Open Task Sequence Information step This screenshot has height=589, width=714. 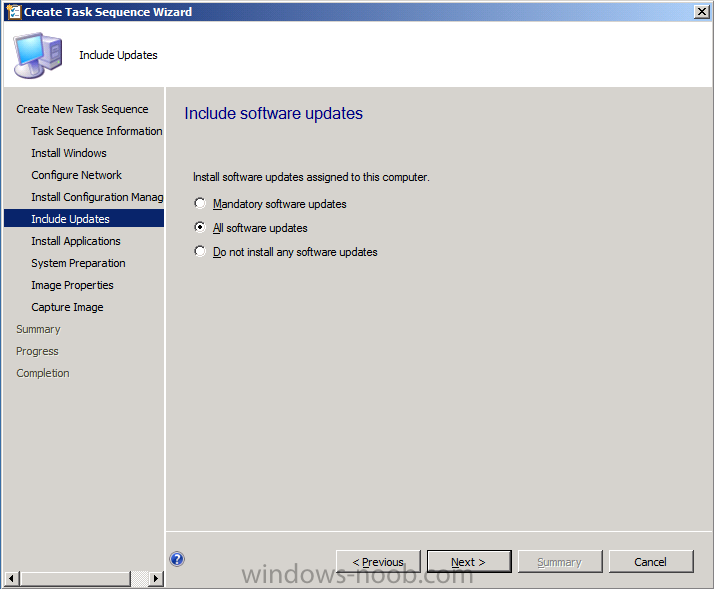pos(97,131)
